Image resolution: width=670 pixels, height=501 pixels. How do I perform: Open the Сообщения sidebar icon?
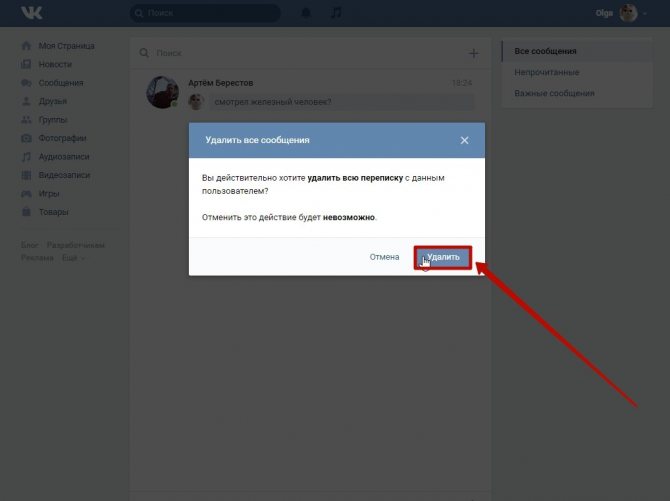pyautogui.click(x=26, y=83)
